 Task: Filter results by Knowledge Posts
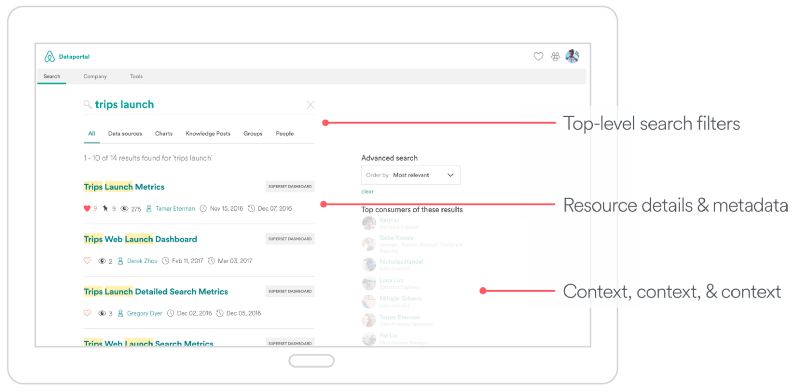pyautogui.click(x=208, y=134)
